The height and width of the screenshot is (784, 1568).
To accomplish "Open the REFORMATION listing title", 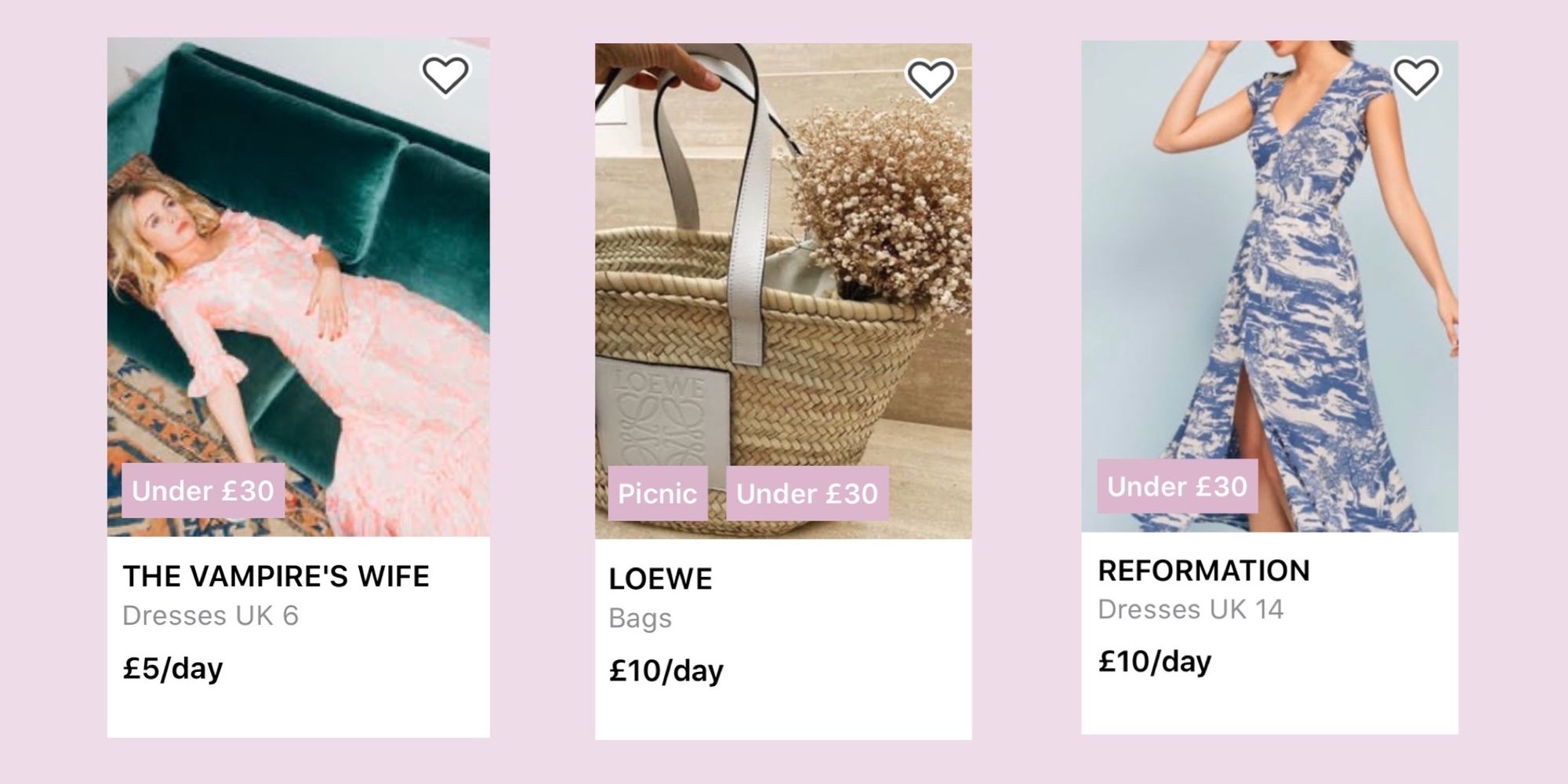I will (x=1204, y=571).
